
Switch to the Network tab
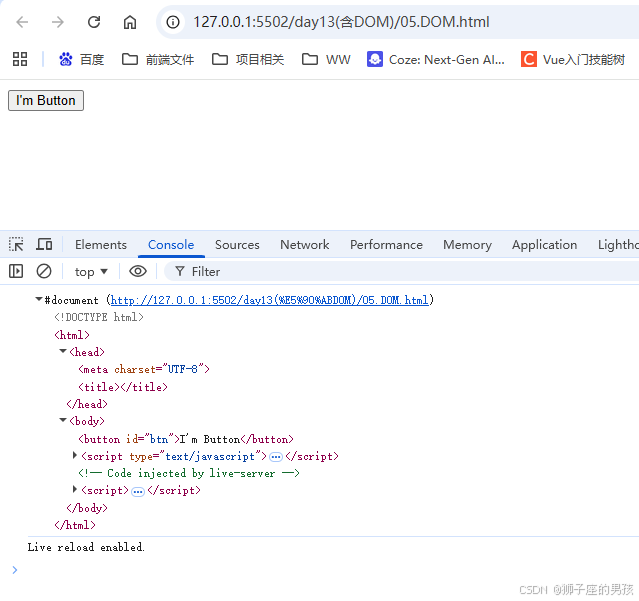(304, 244)
